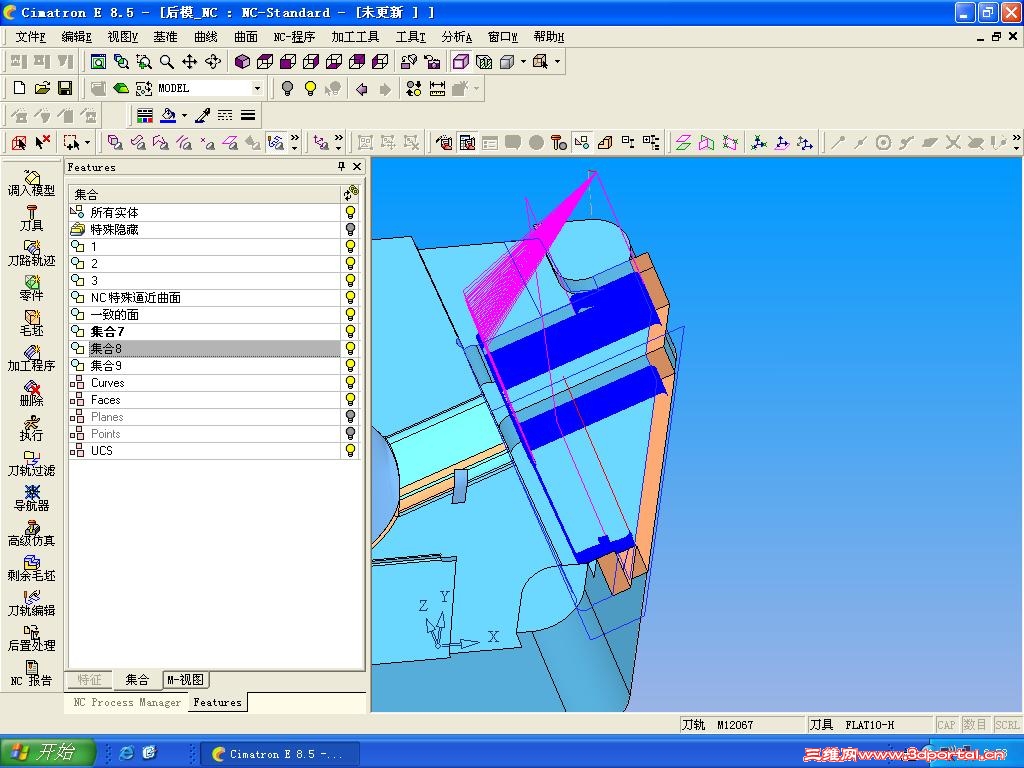The width and height of the screenshot is (1024, 768).
Task: Toggle visibility bulb for Planes
Action: click(350, 417)
